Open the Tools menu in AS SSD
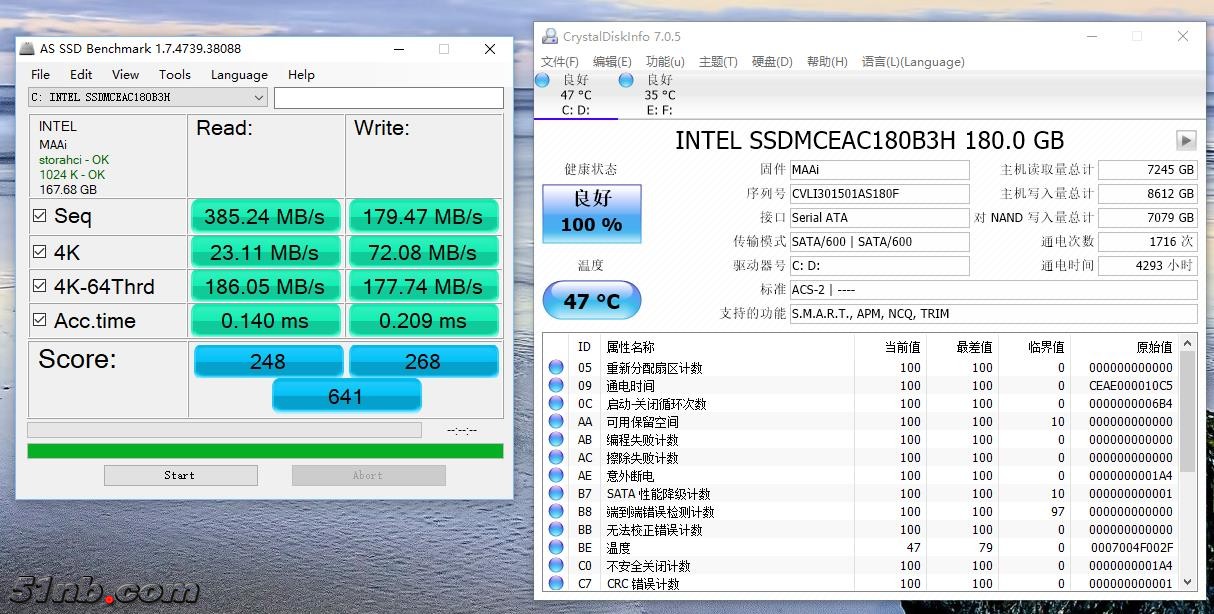This screenshot has height=614, width=1214. click(174, 74)
